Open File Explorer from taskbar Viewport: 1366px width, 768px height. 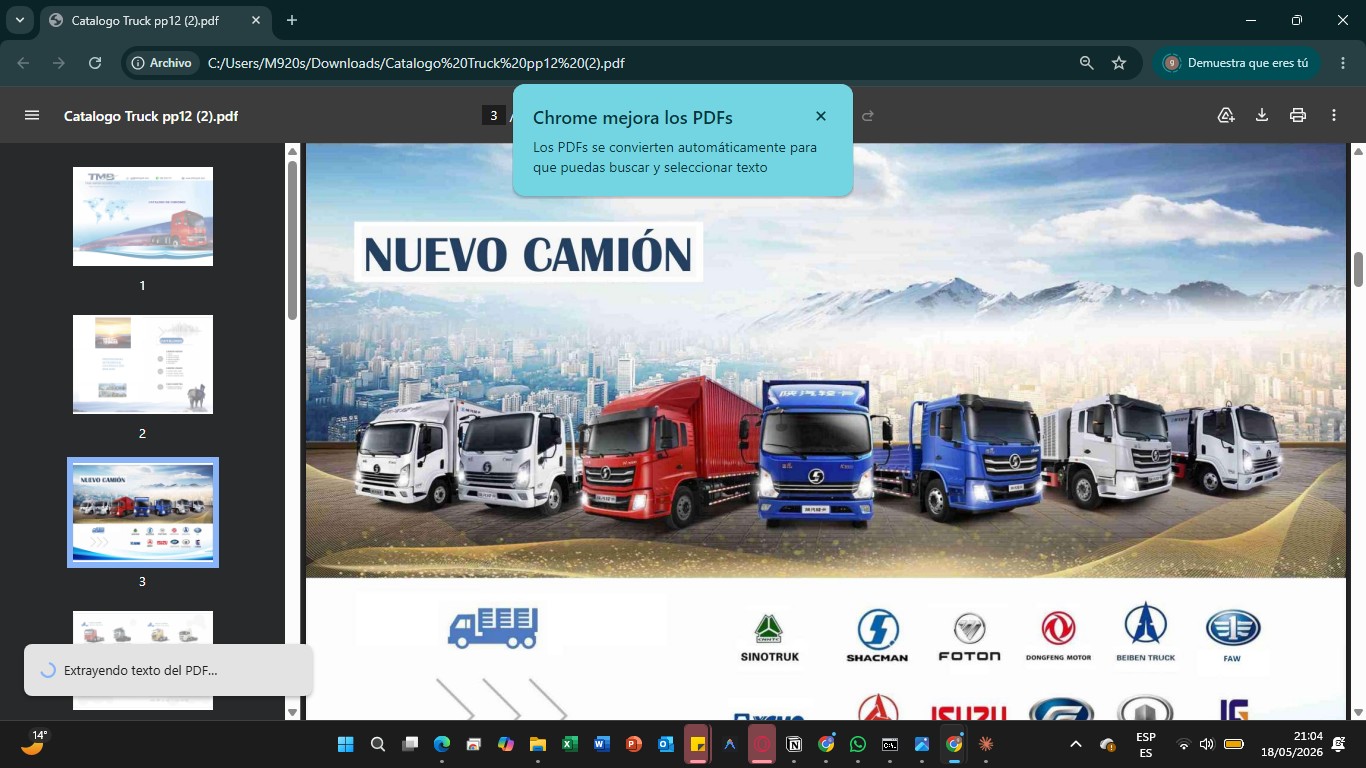538,744
